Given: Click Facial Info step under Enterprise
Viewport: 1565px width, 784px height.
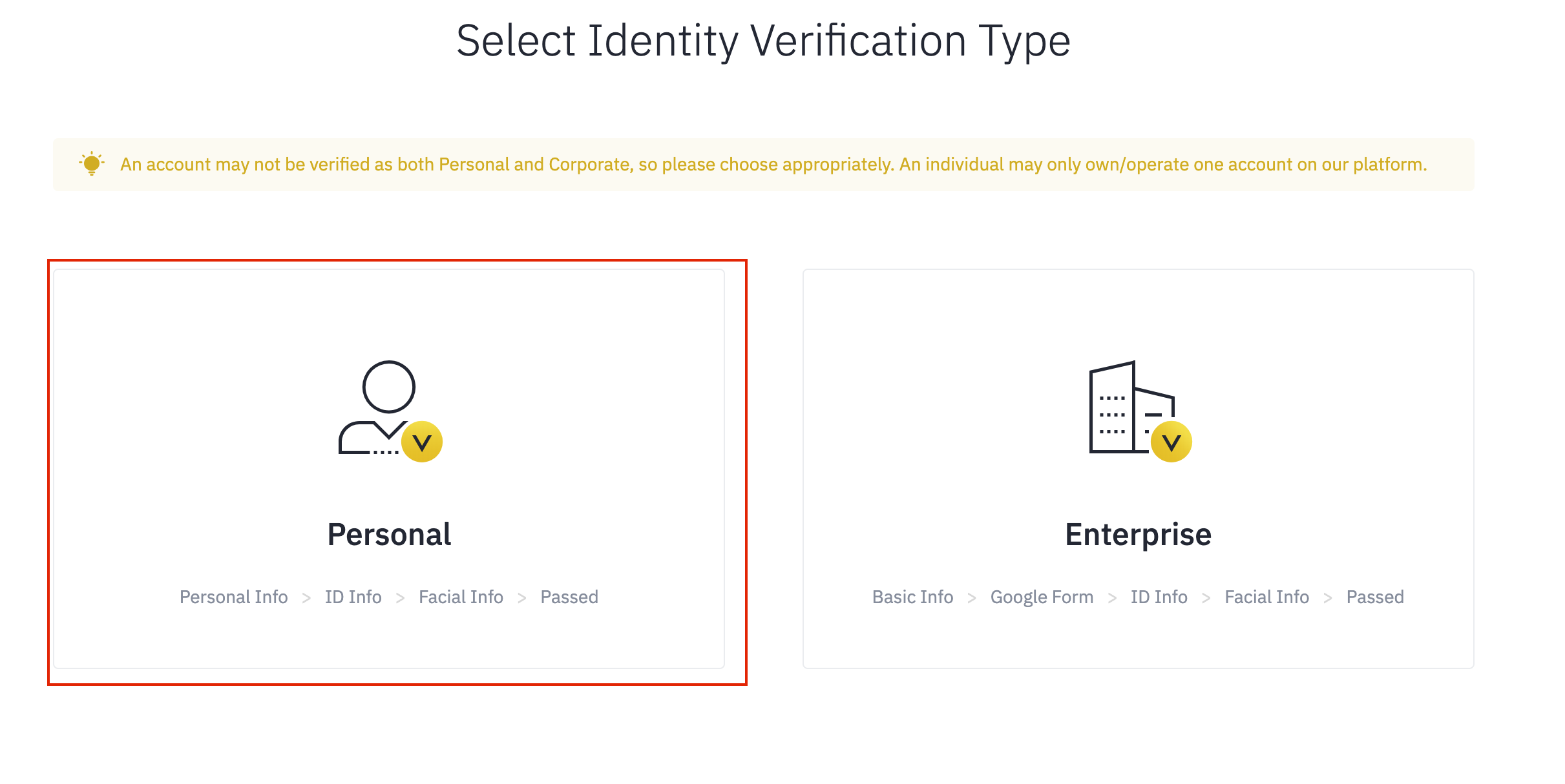Looking at the screenshot, I should 1266,597.
